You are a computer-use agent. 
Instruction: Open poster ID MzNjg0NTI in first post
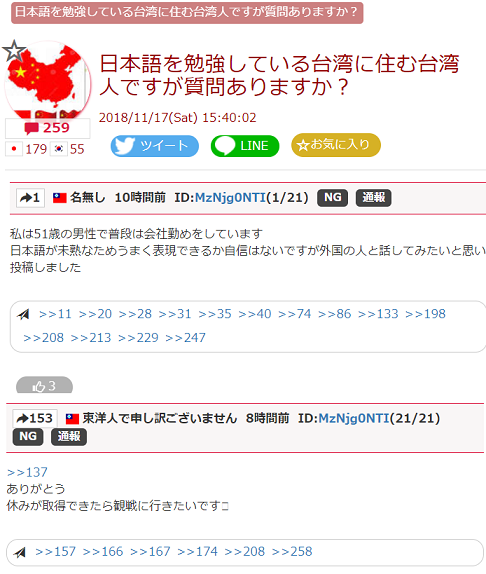[230, 198]
